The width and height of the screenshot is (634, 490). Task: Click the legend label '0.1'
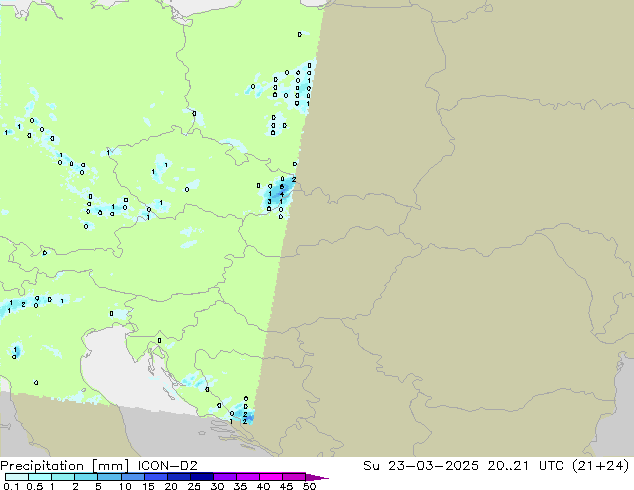[x=12, y=486]
